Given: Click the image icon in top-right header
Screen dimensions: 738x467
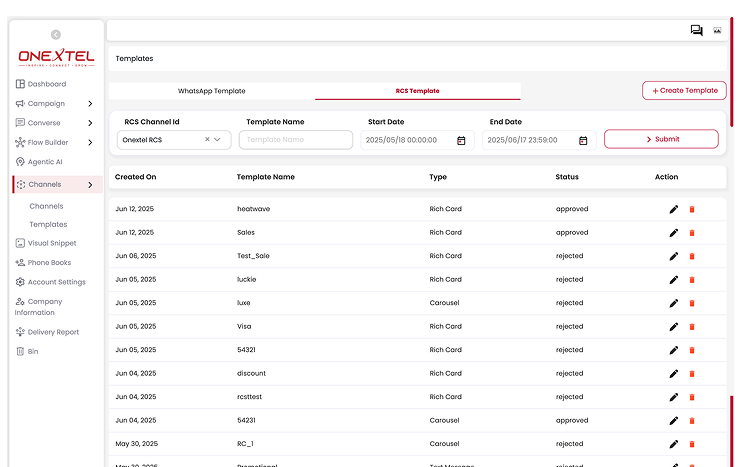Looking at the screenshot, I should coord(717,31).
